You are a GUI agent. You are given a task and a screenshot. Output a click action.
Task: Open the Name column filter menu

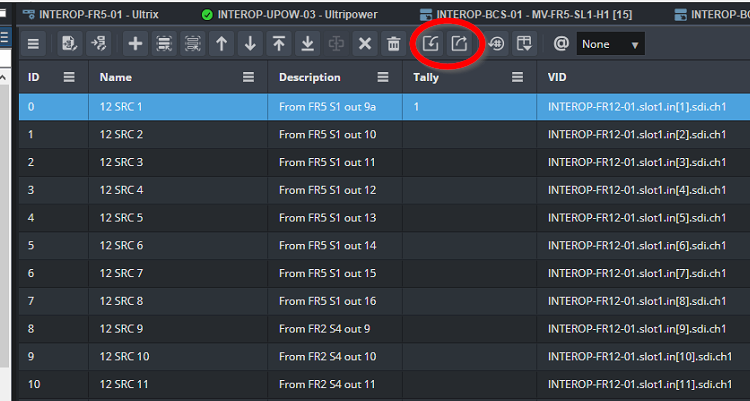[248, 77]
